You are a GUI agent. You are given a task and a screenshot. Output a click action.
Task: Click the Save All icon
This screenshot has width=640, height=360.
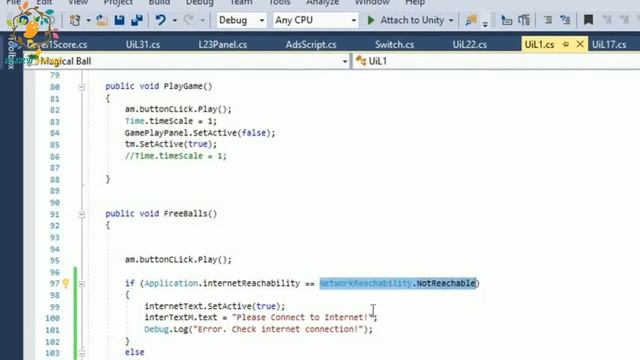point(137,20)
